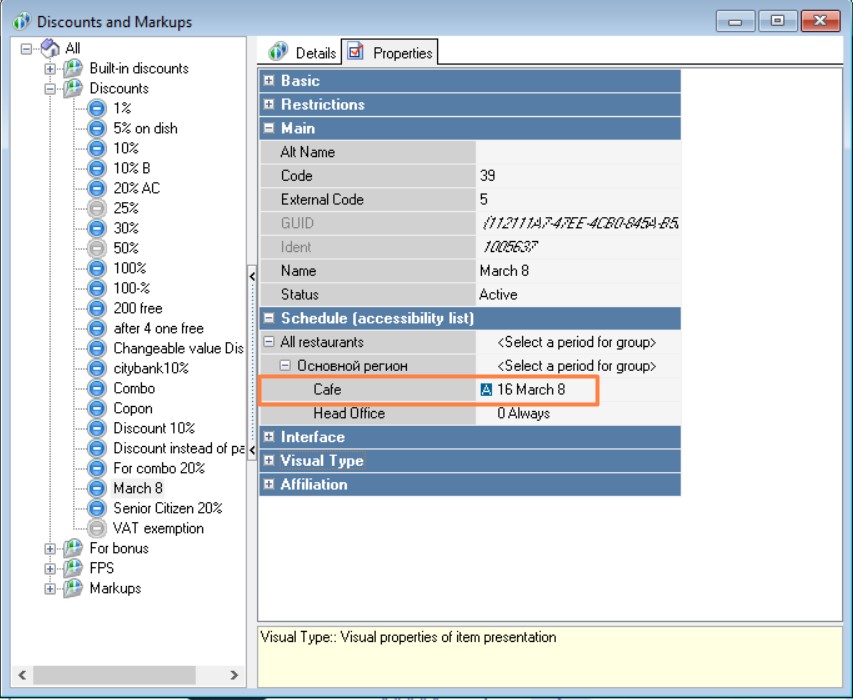Click the blue A icon in Cafe row
853x700 pixels.
pos(487,389)
